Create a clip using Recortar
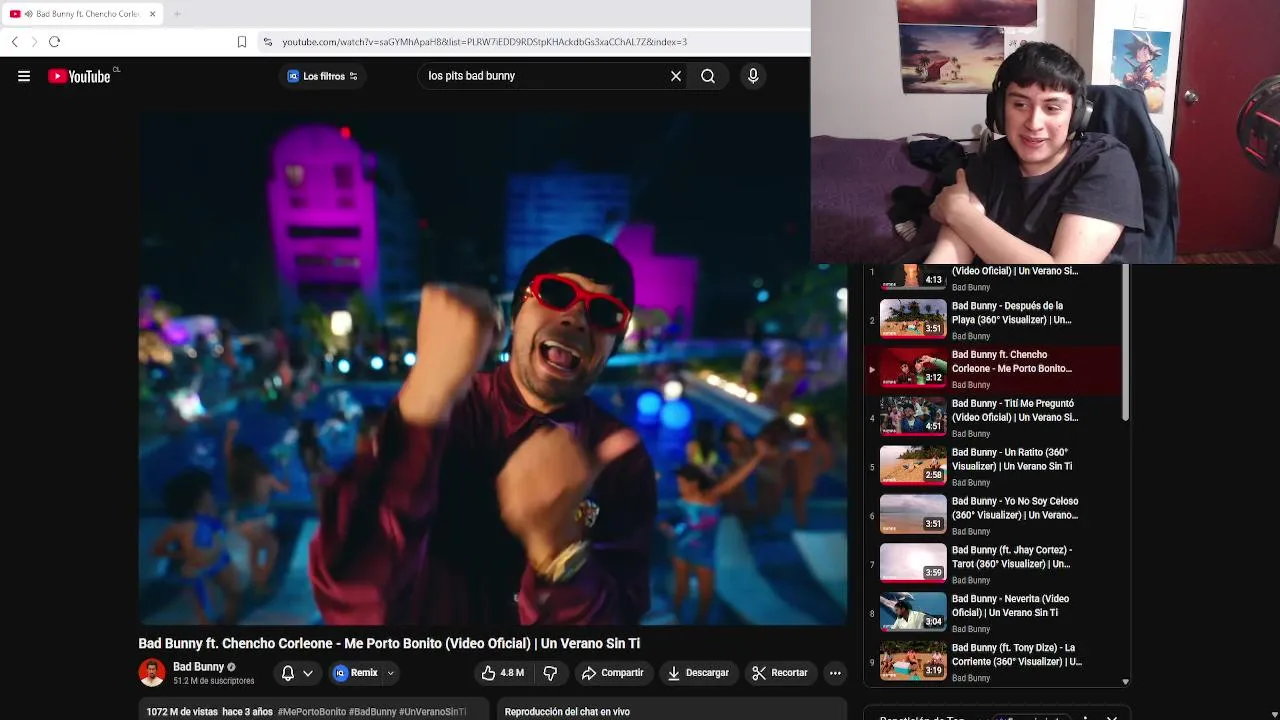Image resolution: width=1280 pixels, height=720 pixels. point(780,673)
